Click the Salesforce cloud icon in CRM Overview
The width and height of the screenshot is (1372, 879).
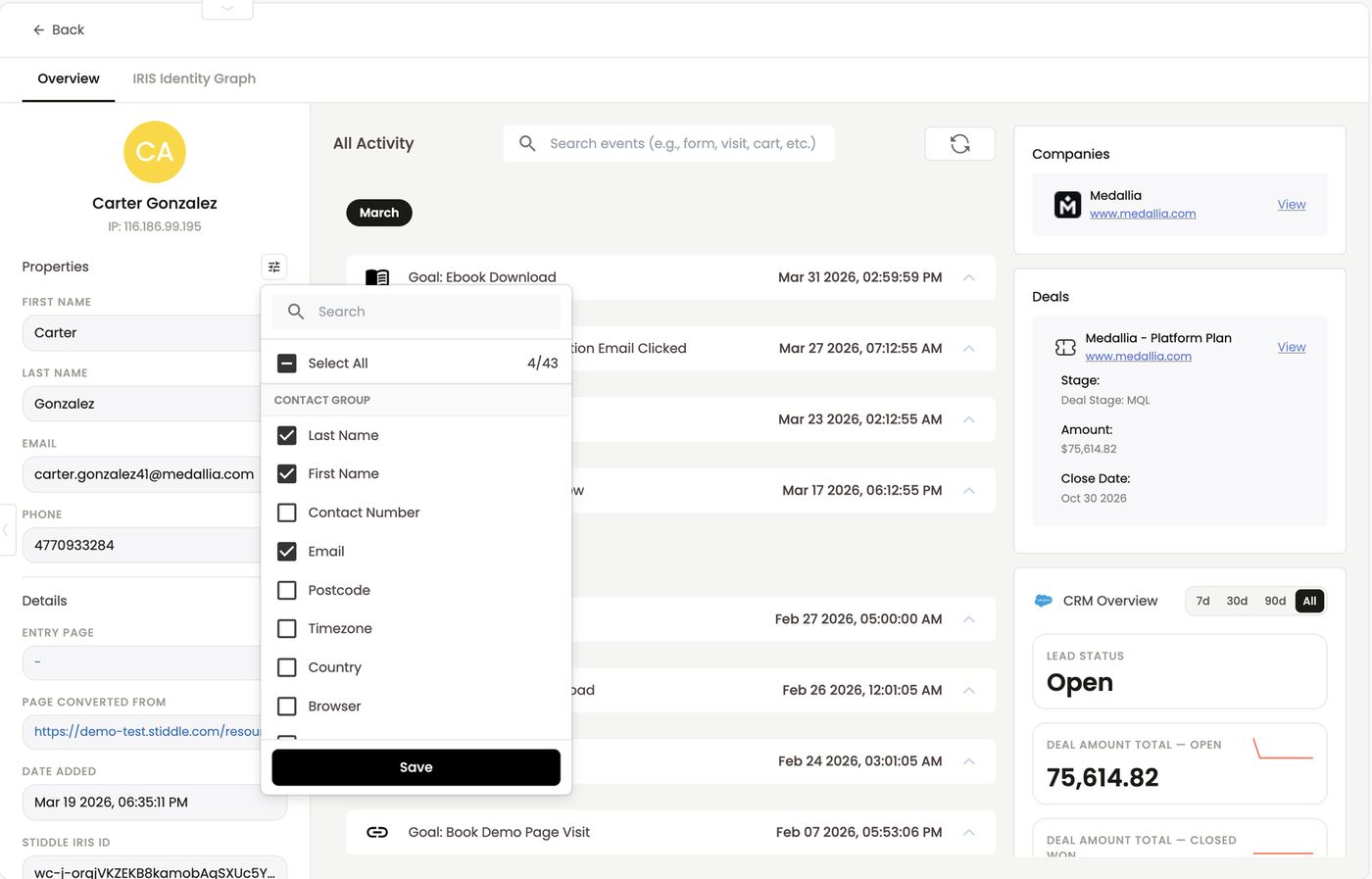tap(1044, 601)
